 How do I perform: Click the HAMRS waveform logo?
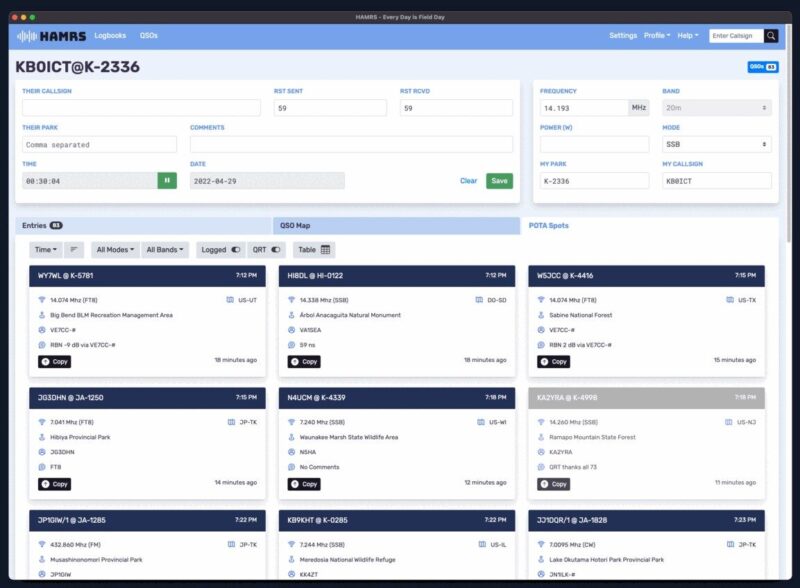(52, 36)
